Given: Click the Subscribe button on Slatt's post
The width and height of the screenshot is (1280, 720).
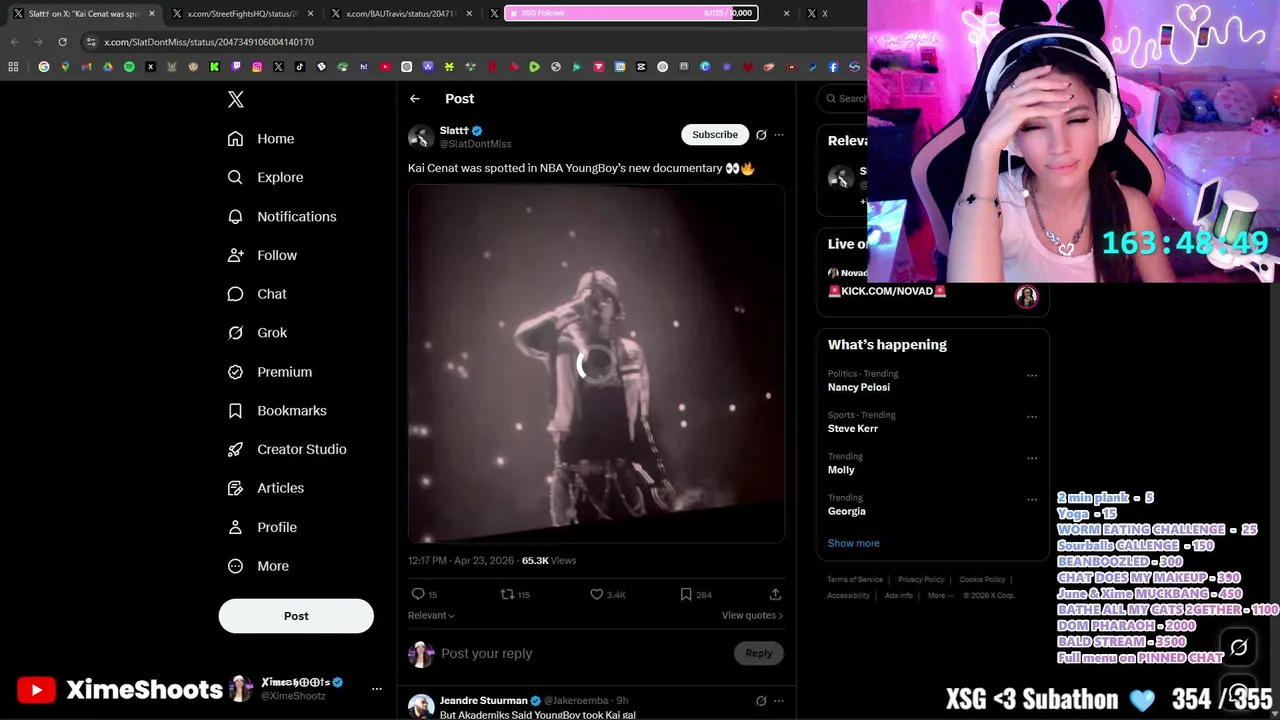Looking at the screenshot, I should click(715, 134).
